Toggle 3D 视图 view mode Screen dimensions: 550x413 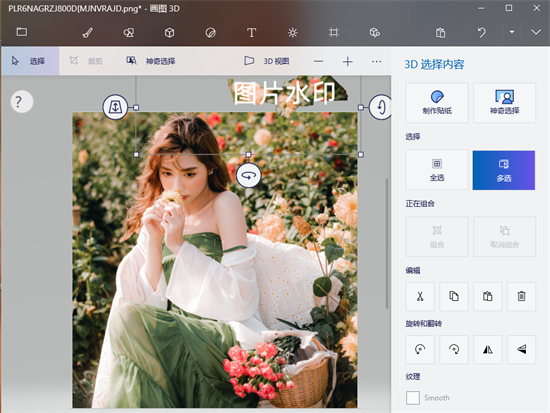click(x=267, y=61)
